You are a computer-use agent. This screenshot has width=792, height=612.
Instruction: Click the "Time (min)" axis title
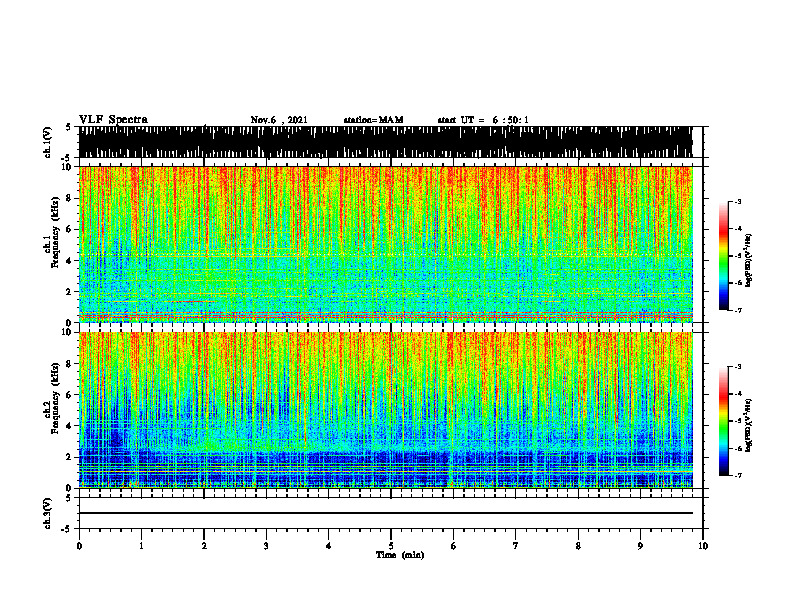400,555
